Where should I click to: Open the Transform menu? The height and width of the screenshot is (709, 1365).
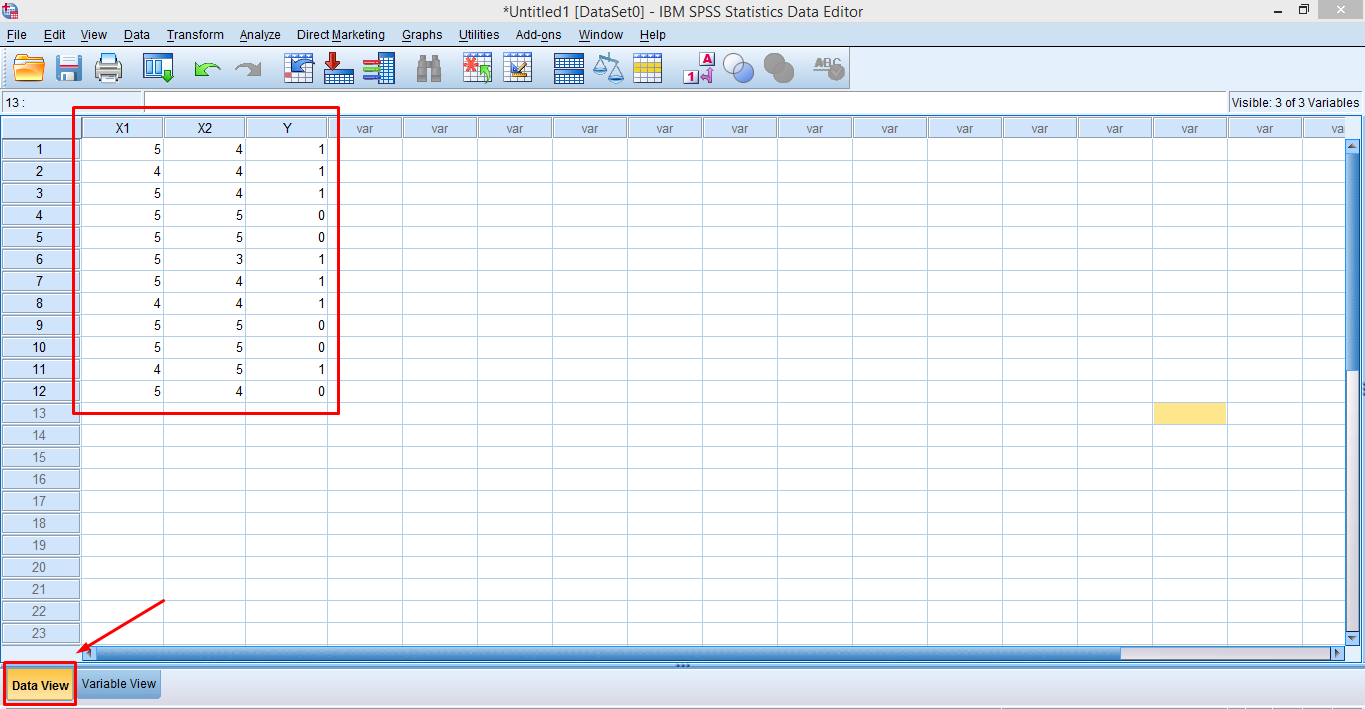coord(194,34)
